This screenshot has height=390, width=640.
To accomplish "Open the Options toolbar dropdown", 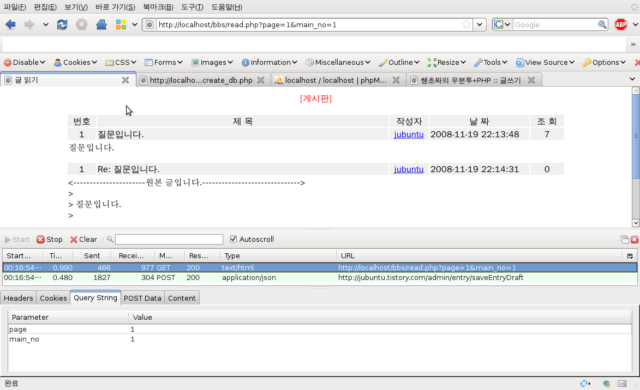I will click(x=604, y=62).
